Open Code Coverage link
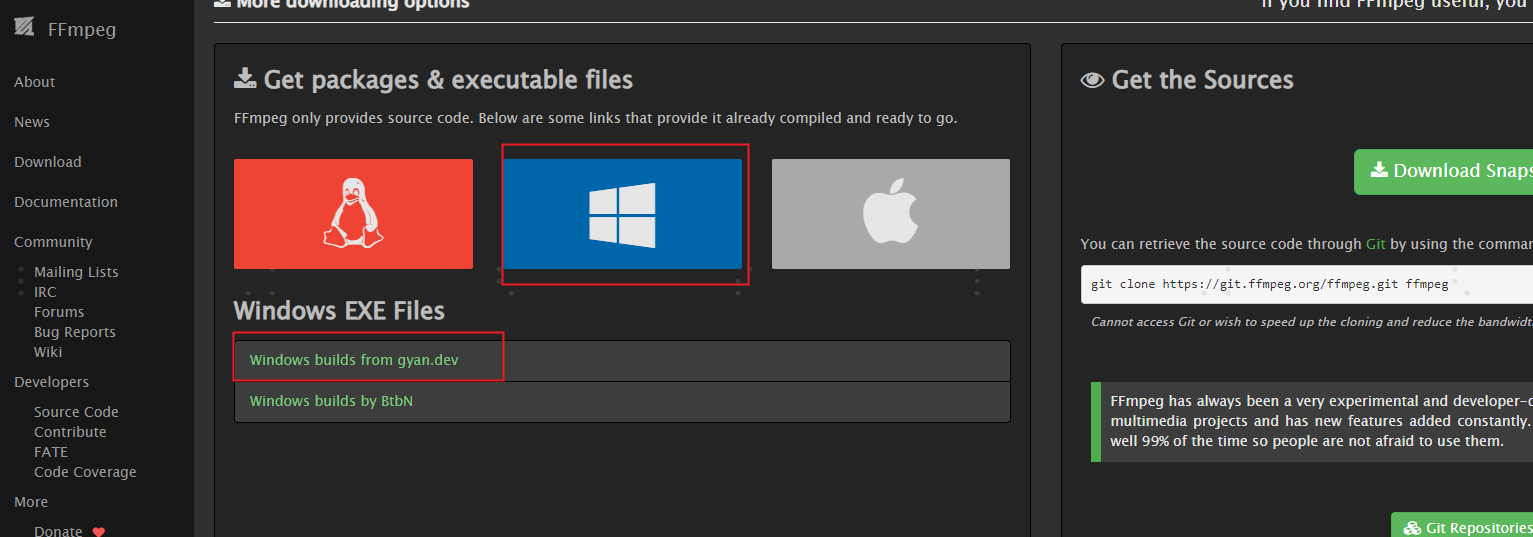Screen dimensions: 1533x537 pos(85,472)
